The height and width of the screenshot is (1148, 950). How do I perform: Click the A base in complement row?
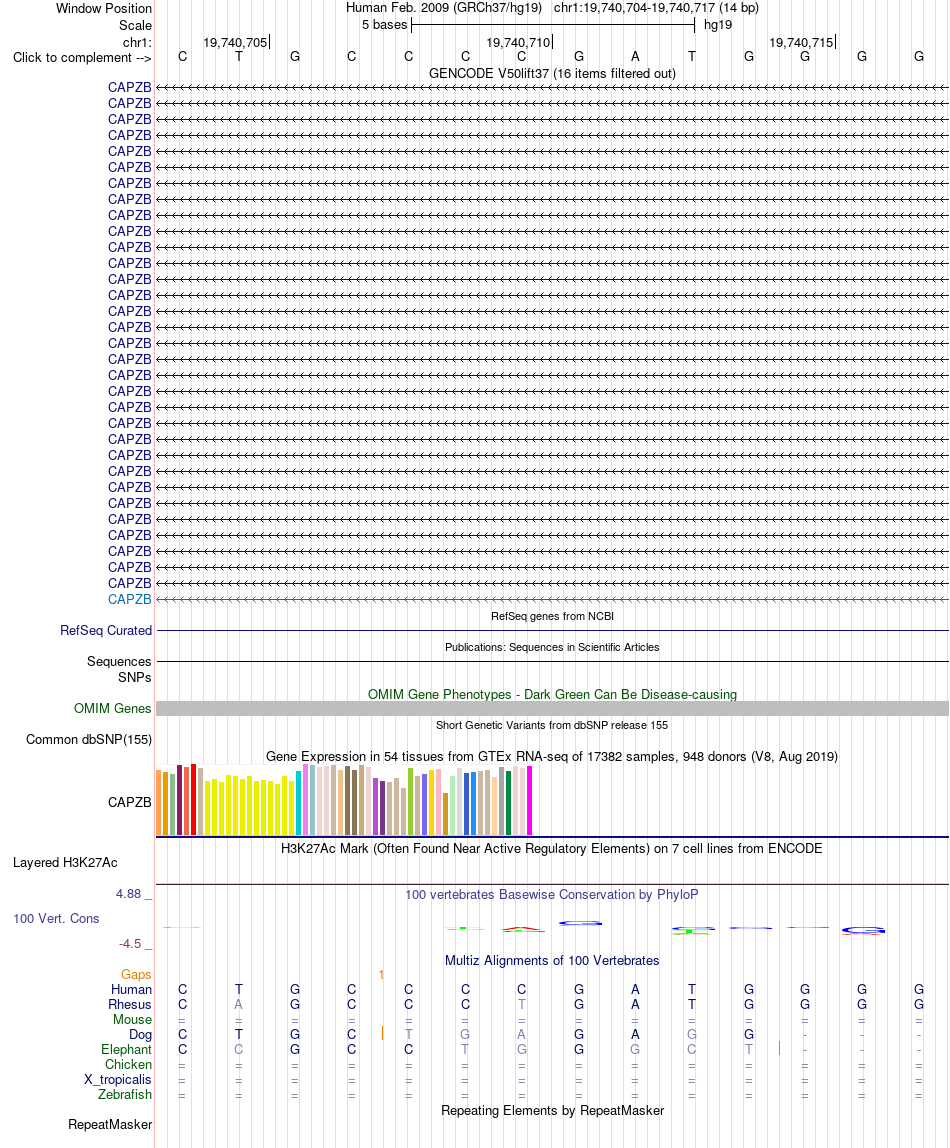[635, 56]
